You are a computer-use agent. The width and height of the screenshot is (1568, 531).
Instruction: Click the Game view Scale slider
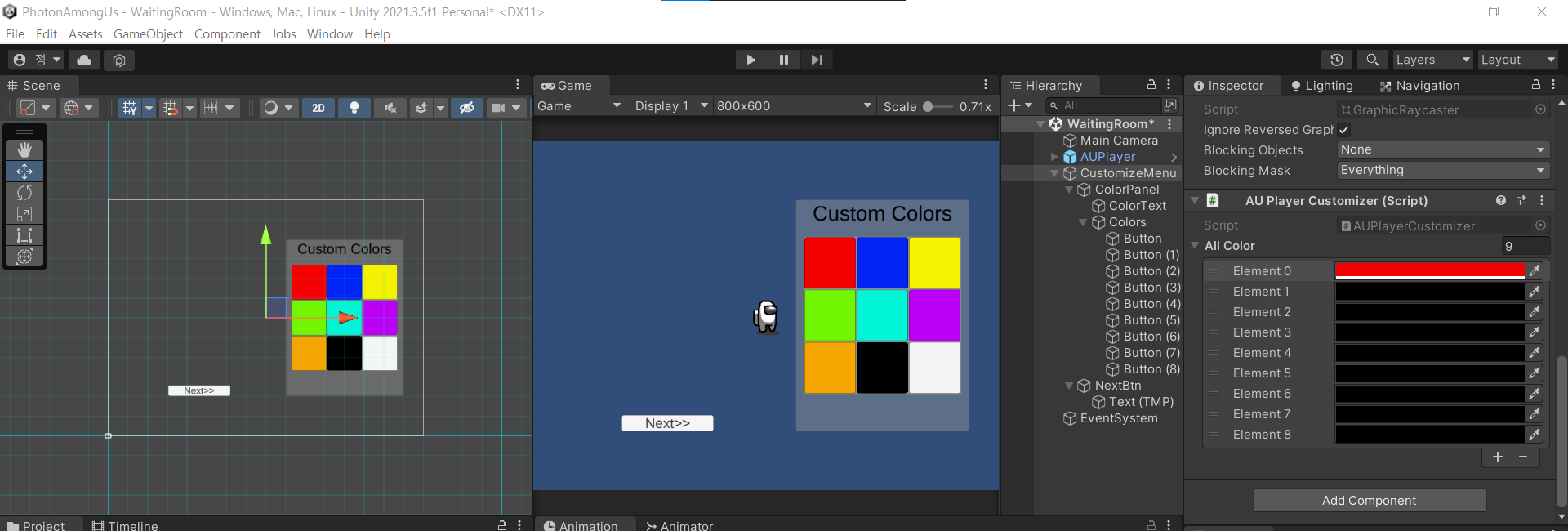coord(938,106)
